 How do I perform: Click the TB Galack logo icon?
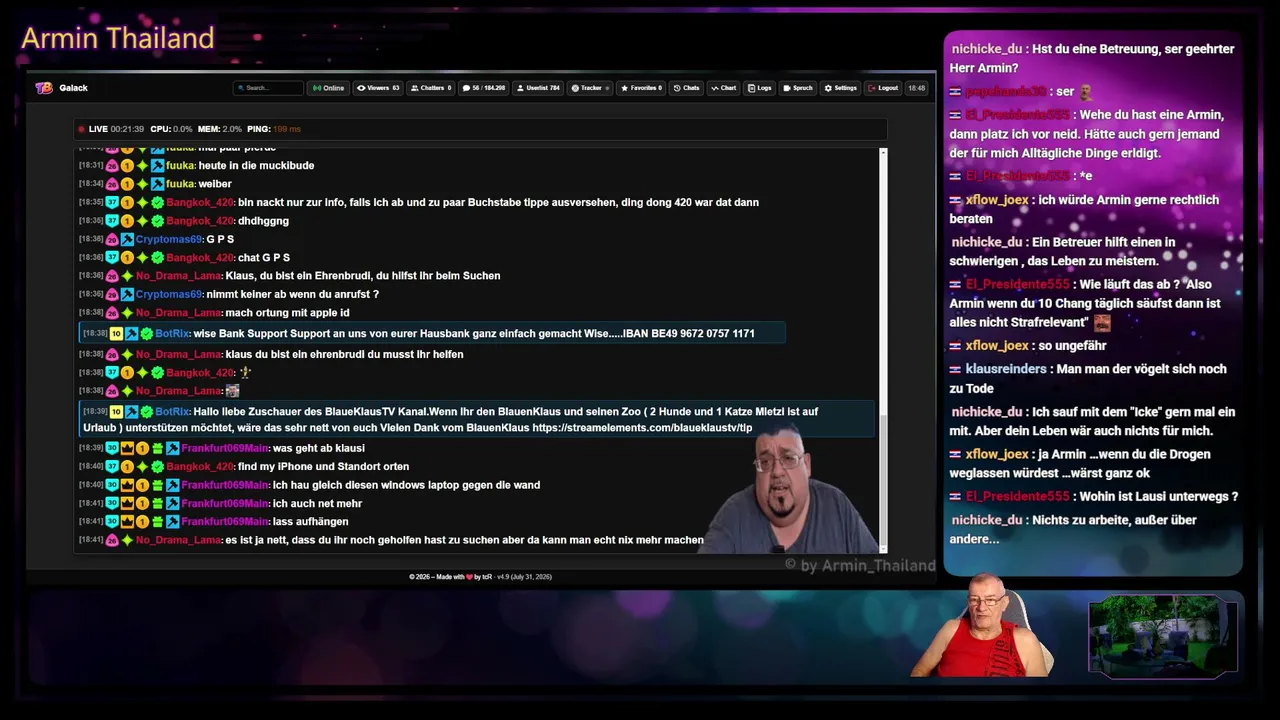pyautogui.click(x=44, y=88)
